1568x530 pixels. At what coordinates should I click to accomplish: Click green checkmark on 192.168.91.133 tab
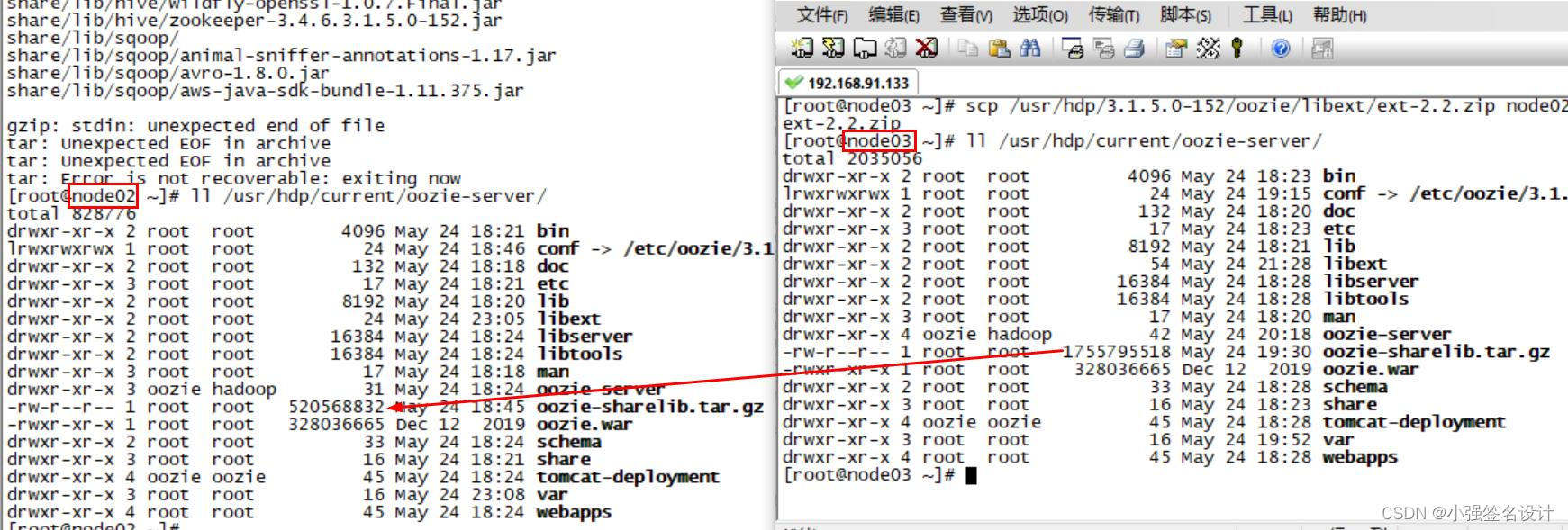pyautogui.click(x=793, y=83)
